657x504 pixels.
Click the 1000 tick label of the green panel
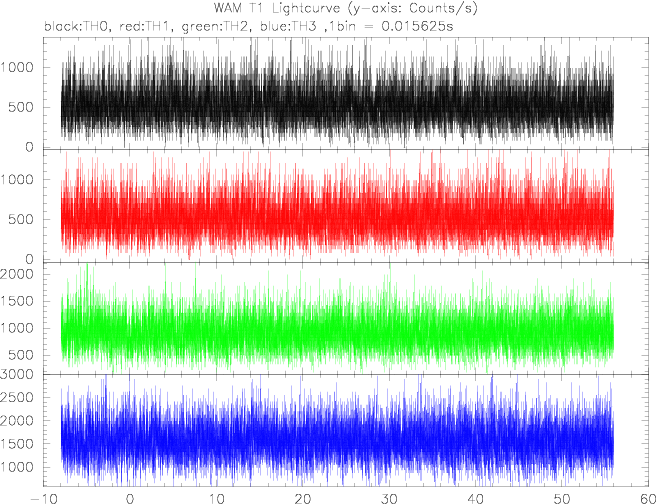tap(17, 328)
